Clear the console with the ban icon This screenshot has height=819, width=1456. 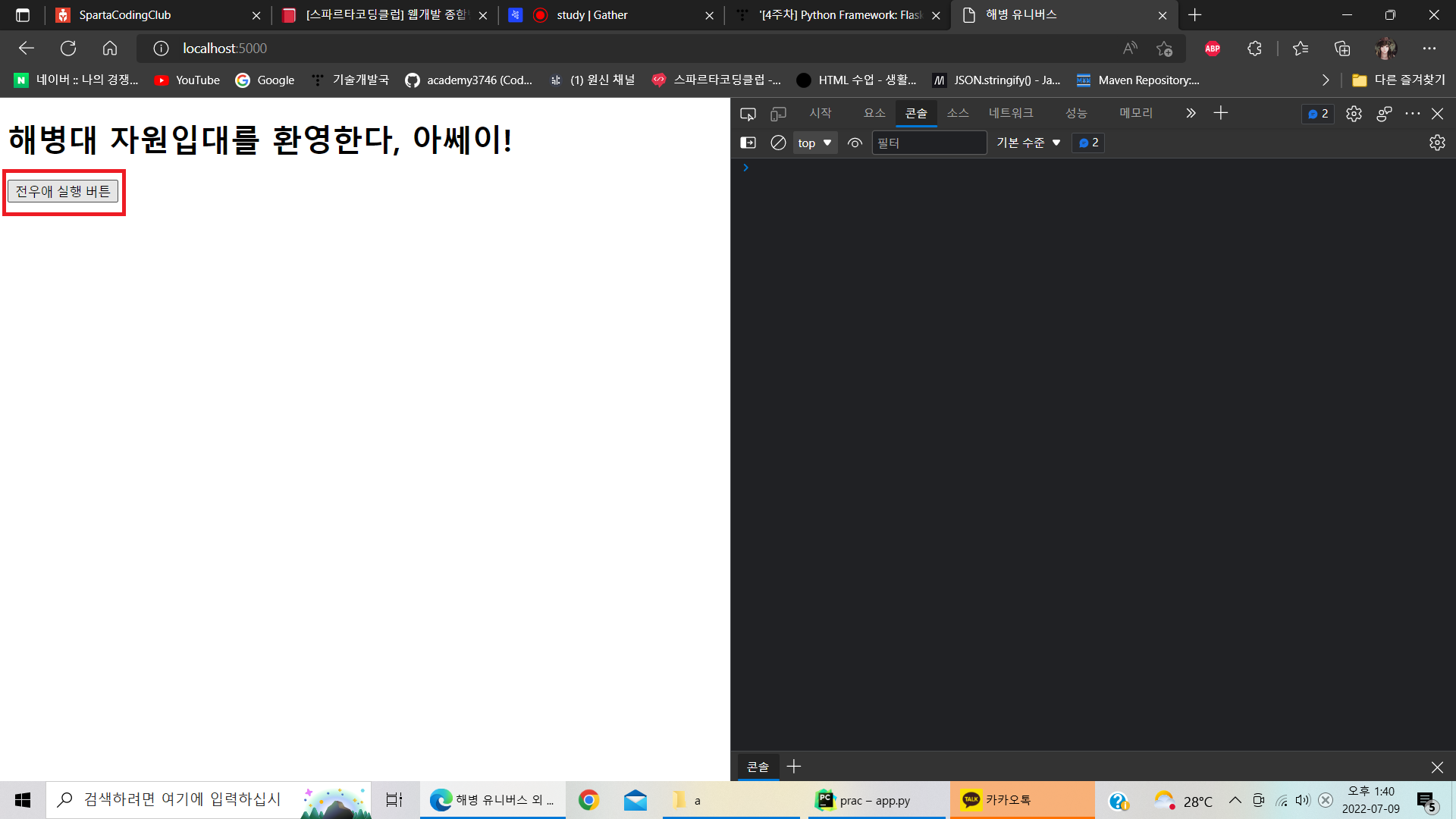[x=778, y=143]
